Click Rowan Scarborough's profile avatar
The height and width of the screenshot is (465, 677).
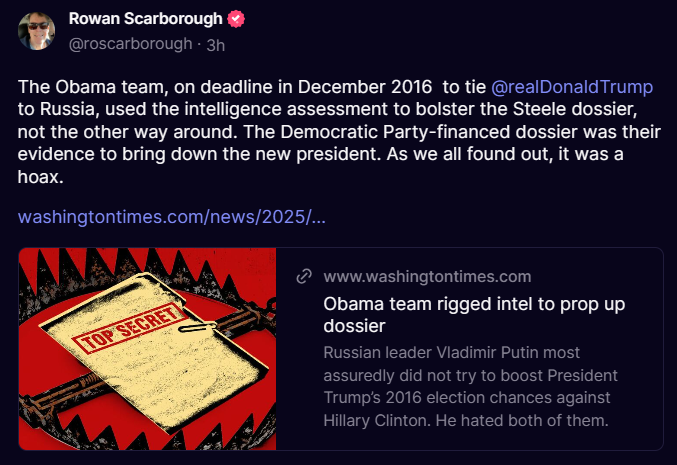point(36,31)
